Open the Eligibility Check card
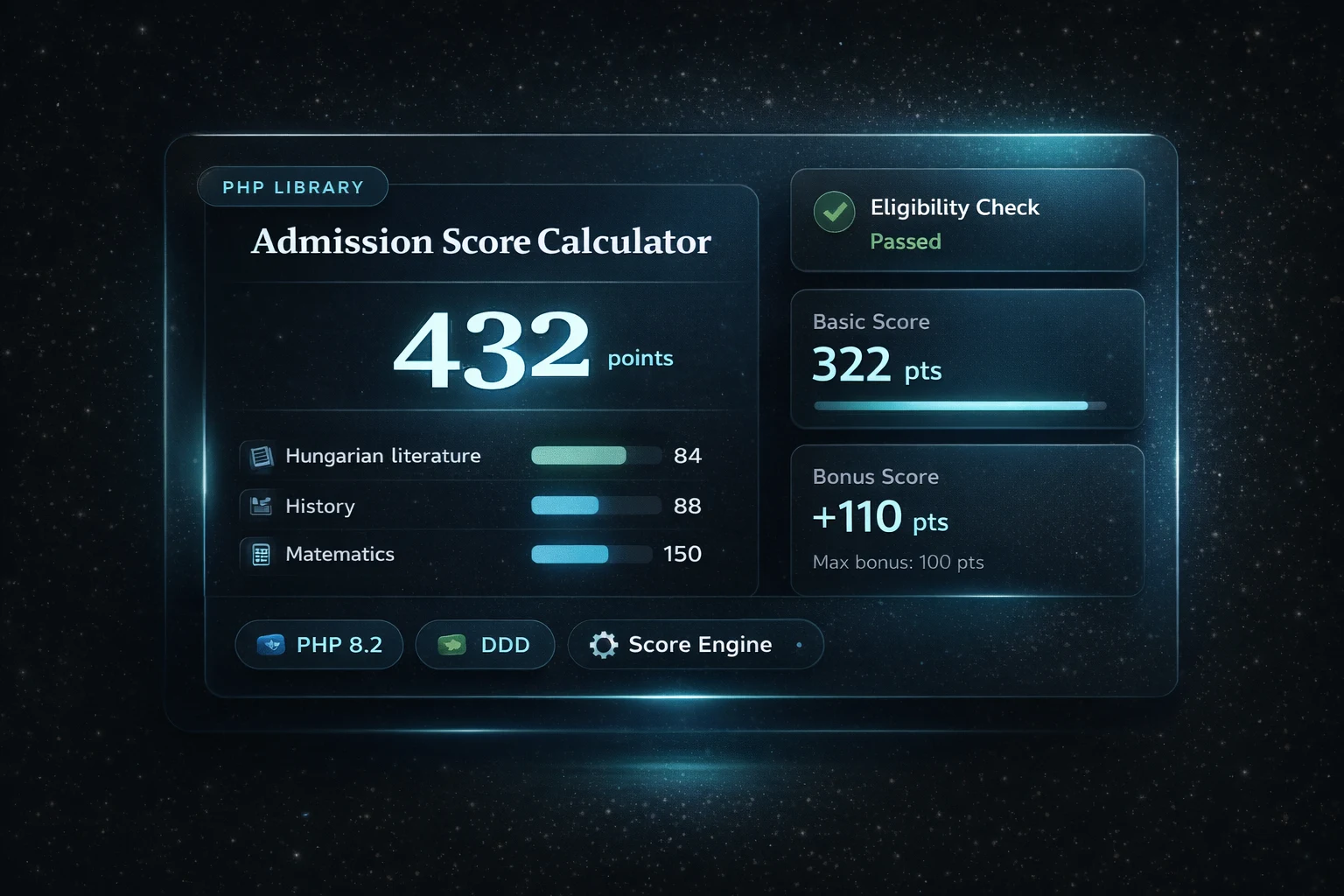The image size is (1344, 896). click(x=968, y=220)
